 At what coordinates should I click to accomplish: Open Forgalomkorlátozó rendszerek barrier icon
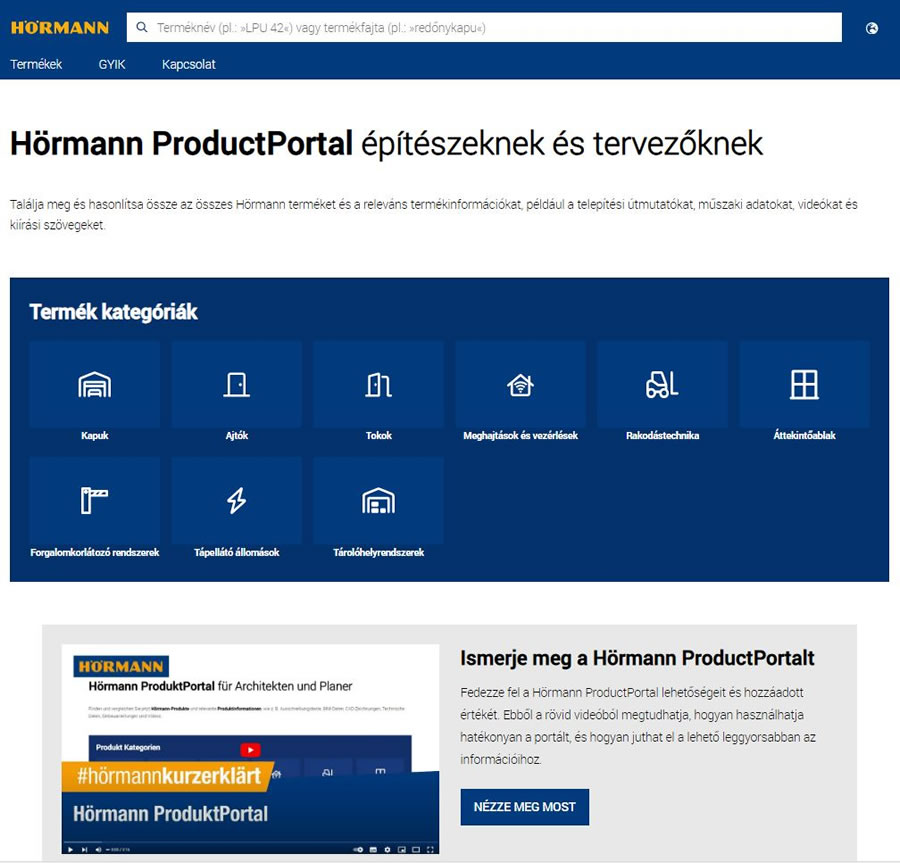pyautogui.click(x=95, y=500)
